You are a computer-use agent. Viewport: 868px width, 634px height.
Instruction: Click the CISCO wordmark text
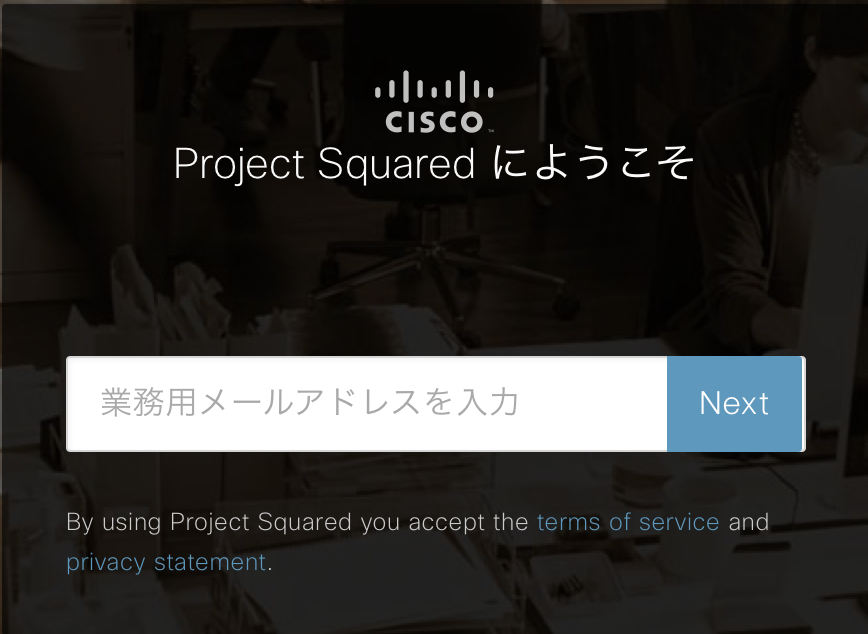click(x=434, y=122)
